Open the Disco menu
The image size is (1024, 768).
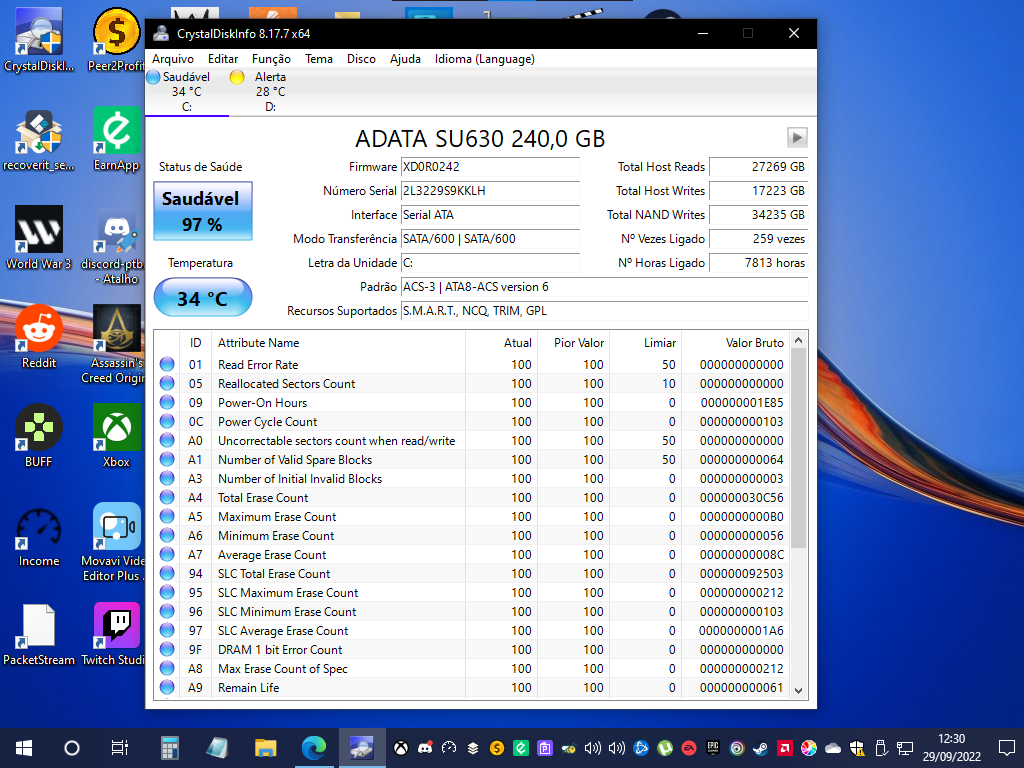pos(361,59)
